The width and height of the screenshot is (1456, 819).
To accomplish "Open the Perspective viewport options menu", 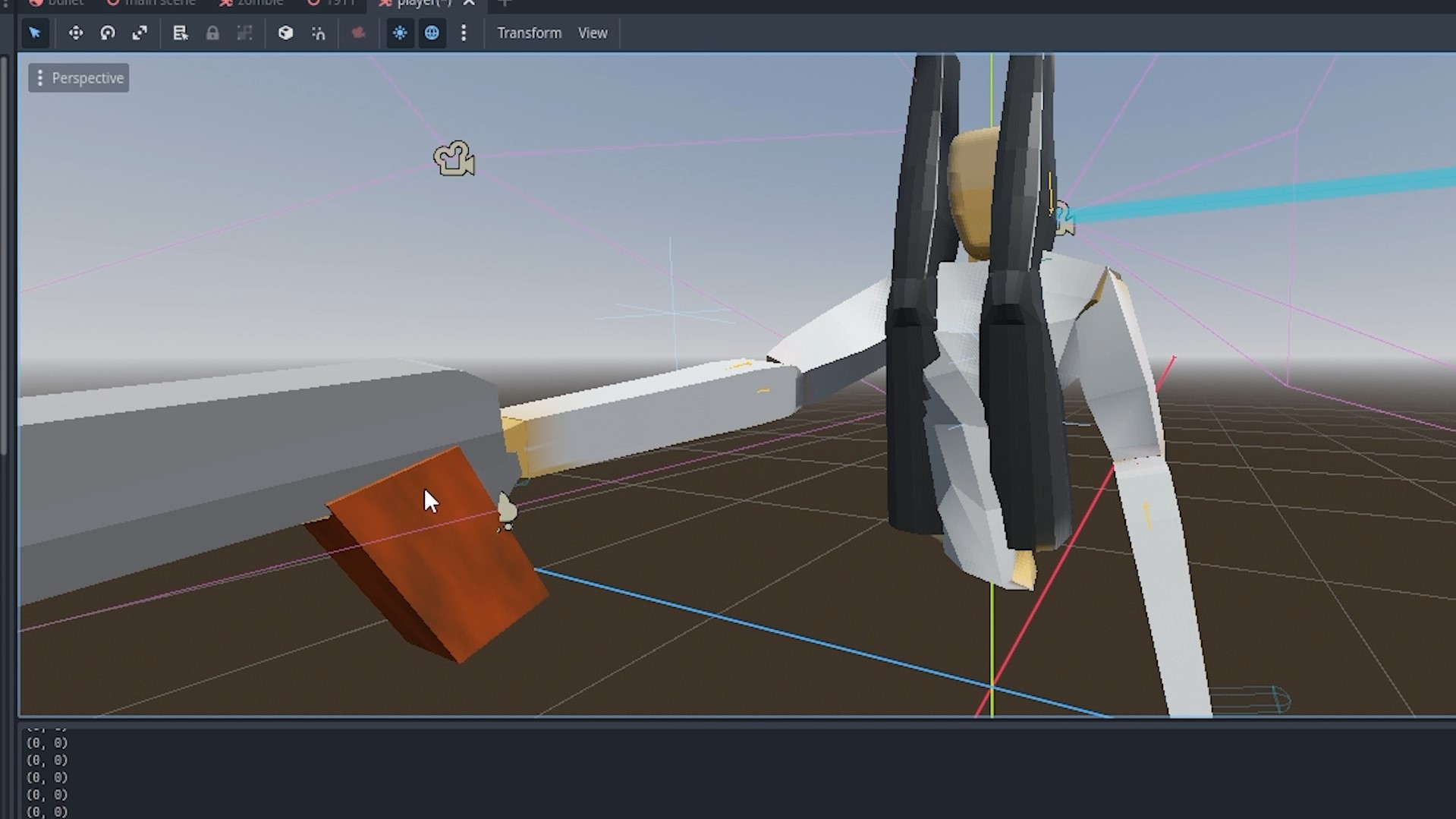I will pos(79,77).
